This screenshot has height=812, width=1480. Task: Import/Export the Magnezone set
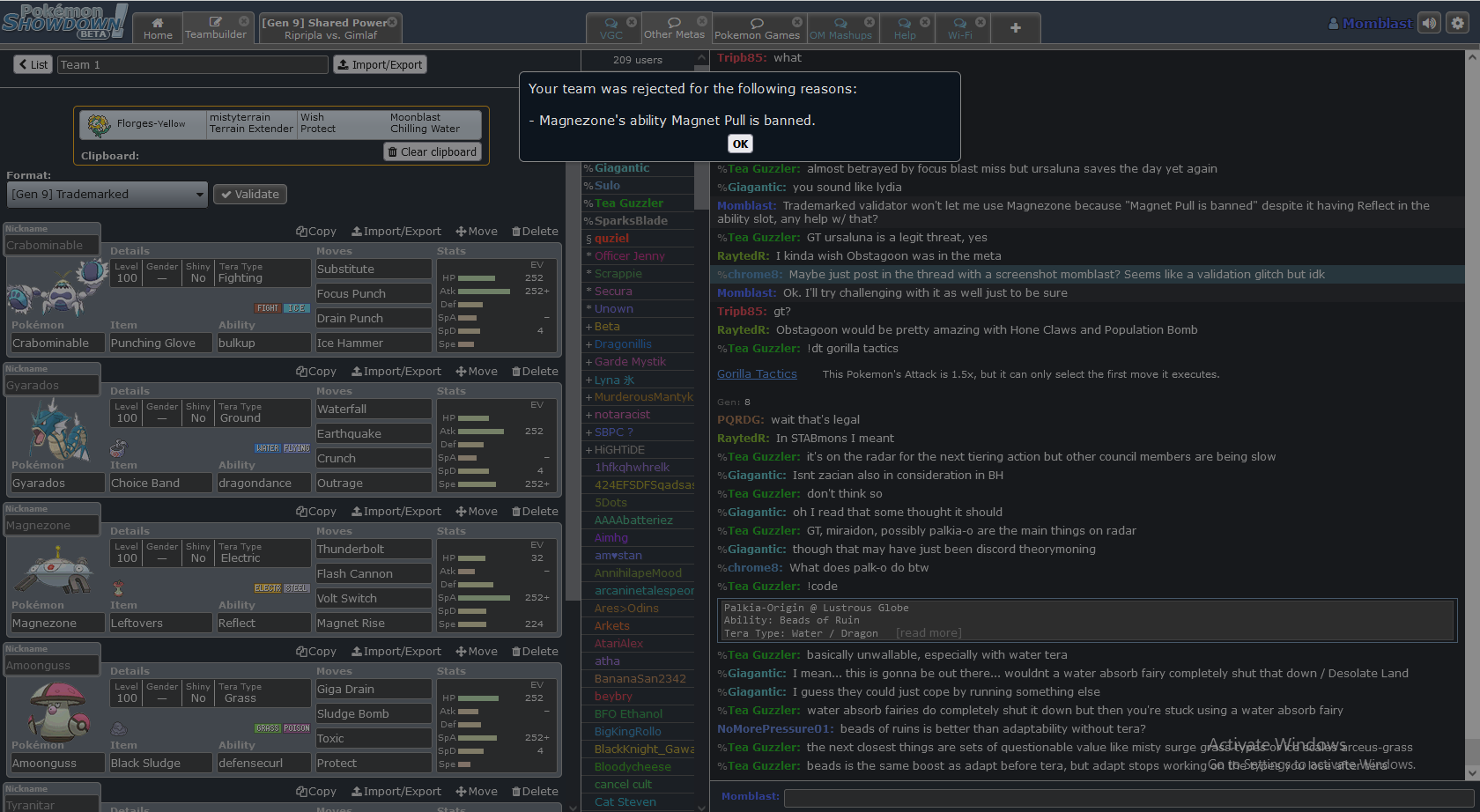396,512
